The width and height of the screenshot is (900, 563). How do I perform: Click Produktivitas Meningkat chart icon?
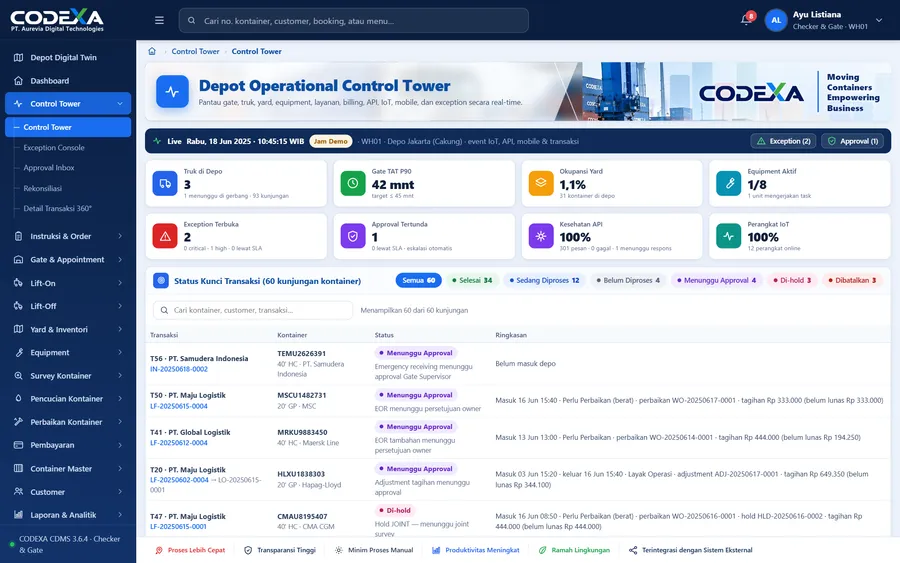[436, 550]
